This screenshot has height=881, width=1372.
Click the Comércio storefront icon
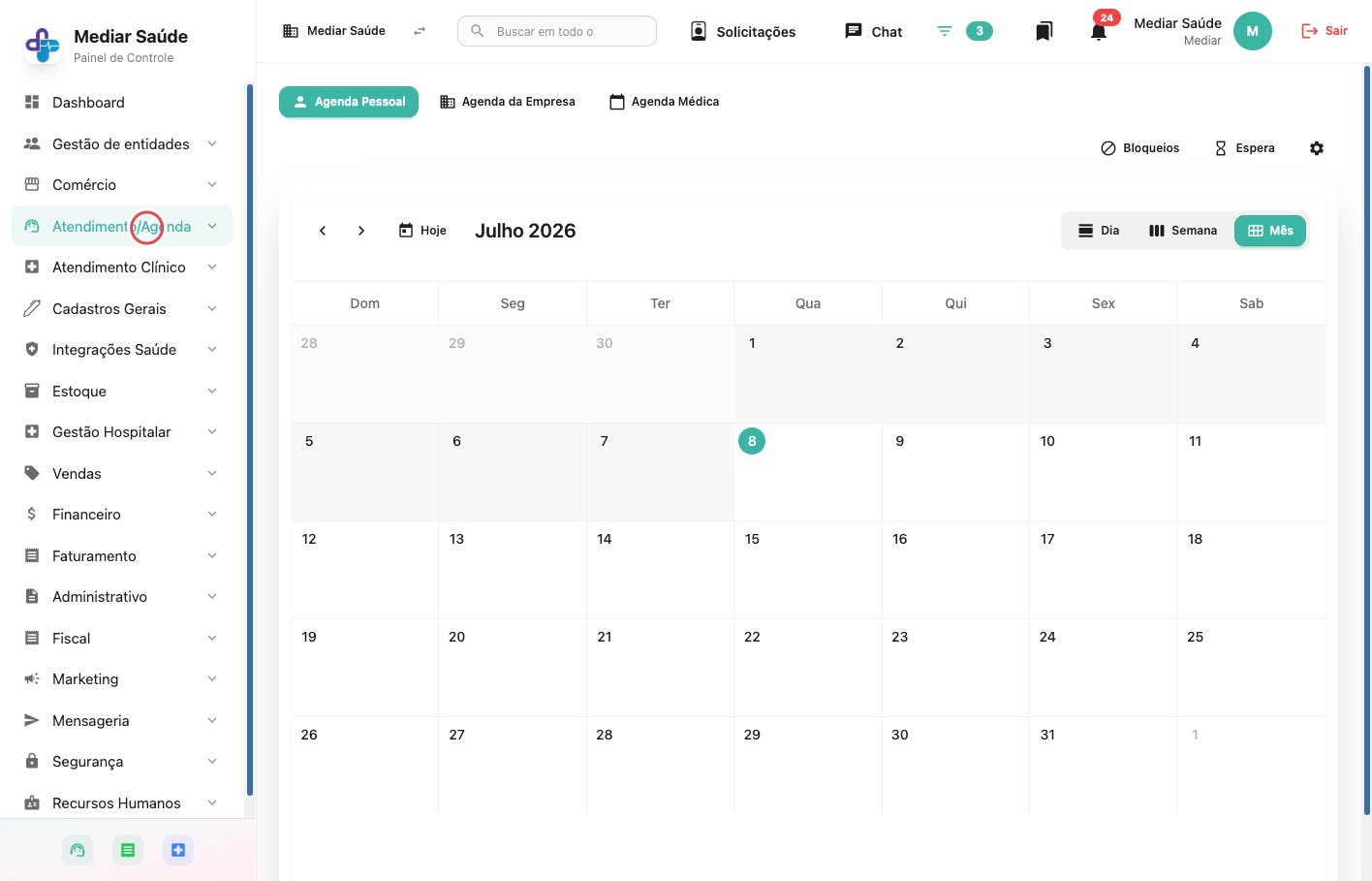click(x=32, y=184)
